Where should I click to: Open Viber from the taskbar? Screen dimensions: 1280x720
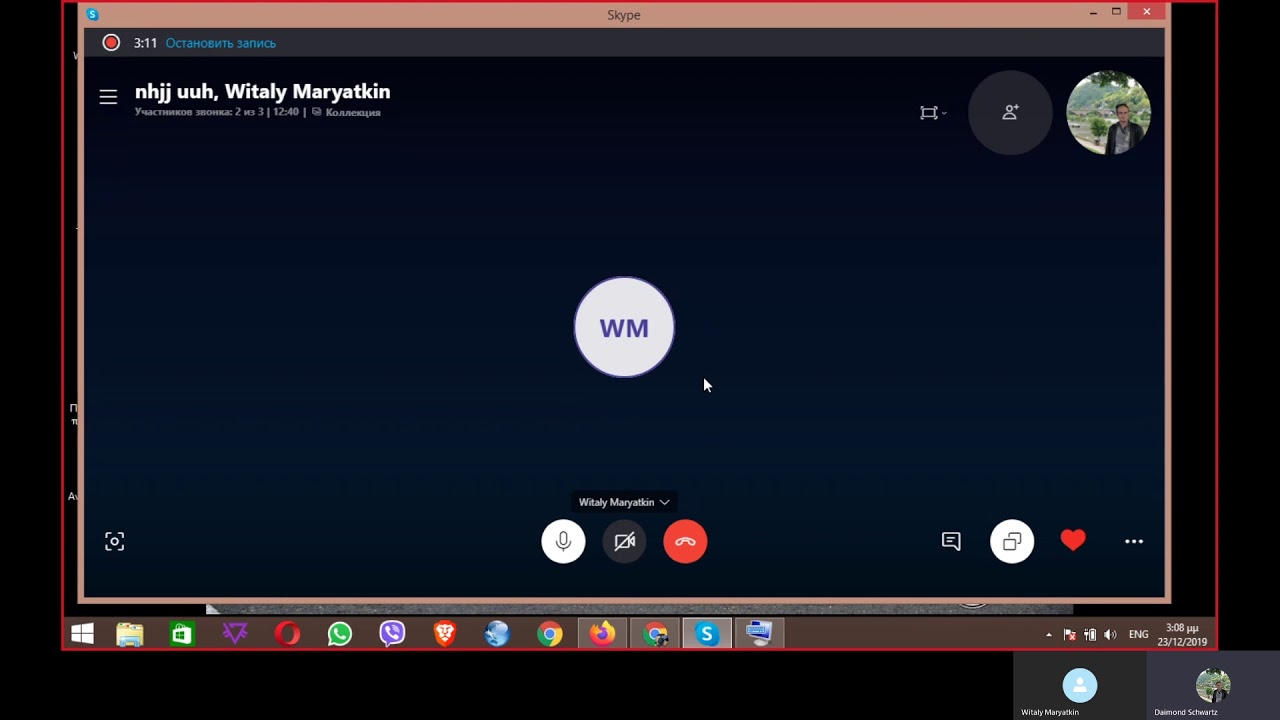pyautogui.click(x=392, y=634)
